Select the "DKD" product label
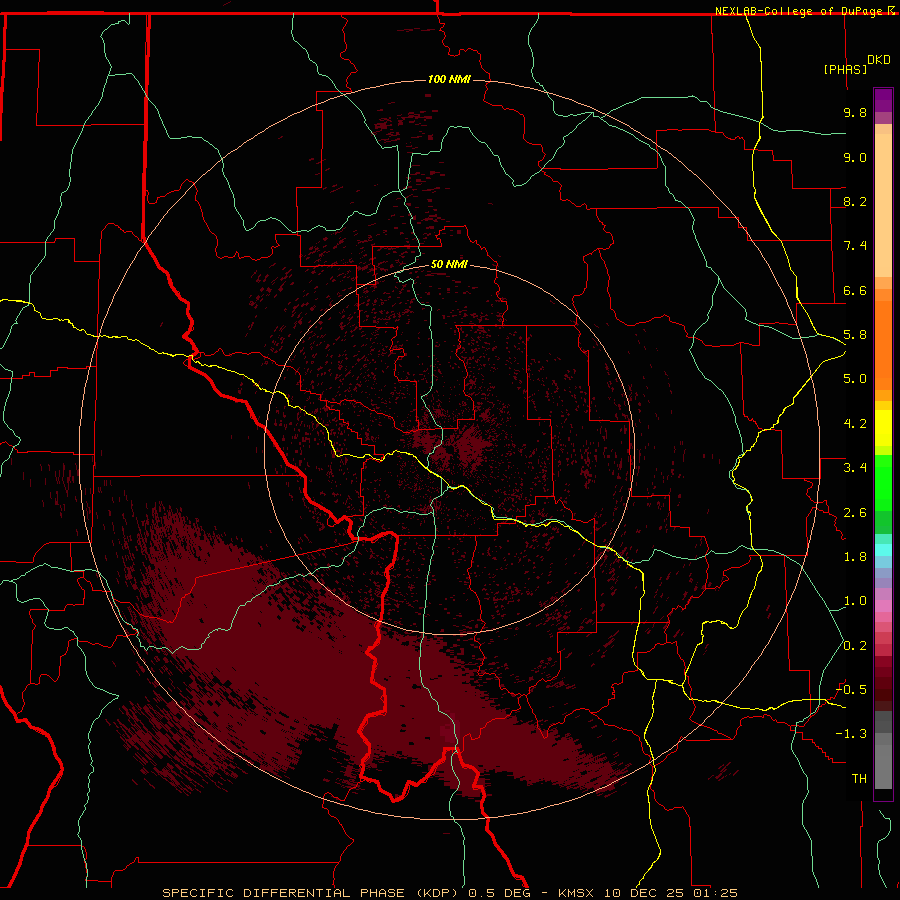Screen dimensions: 900x900 [879, 60]
